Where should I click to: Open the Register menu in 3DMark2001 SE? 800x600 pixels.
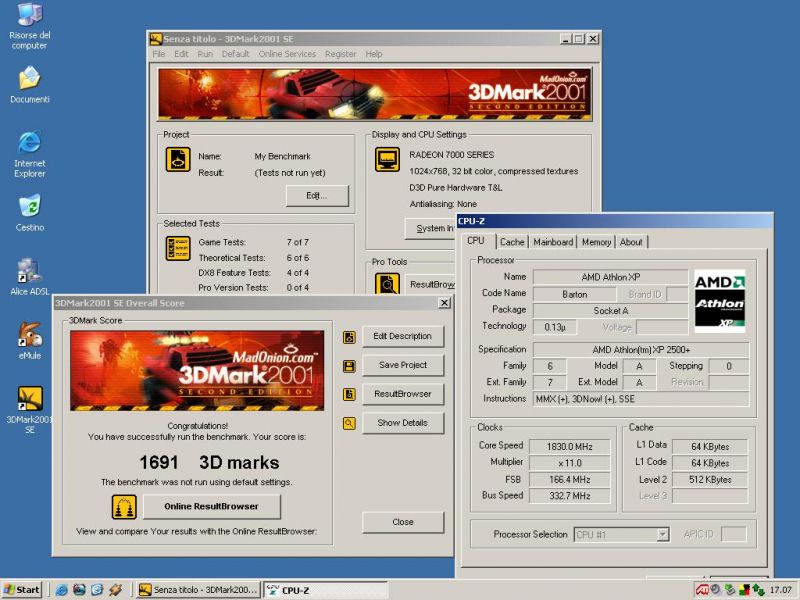[x=340, y=54]
